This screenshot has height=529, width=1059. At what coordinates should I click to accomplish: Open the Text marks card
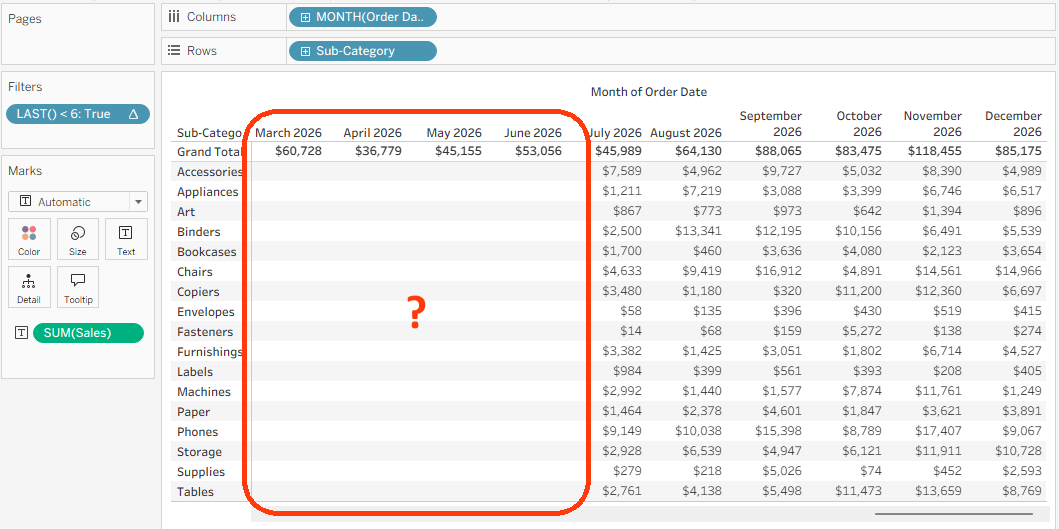pyautogui.click(x=126, y=239)
